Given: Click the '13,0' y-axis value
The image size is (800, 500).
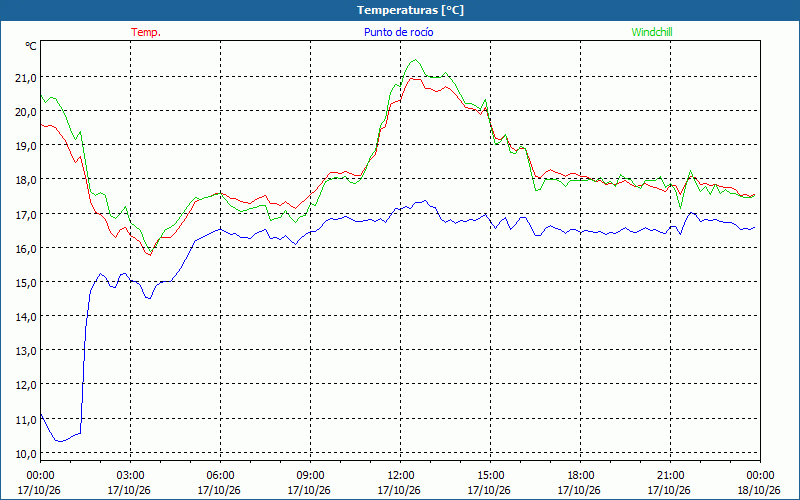Looking at the screenshot, I should (x=27, y=351).
